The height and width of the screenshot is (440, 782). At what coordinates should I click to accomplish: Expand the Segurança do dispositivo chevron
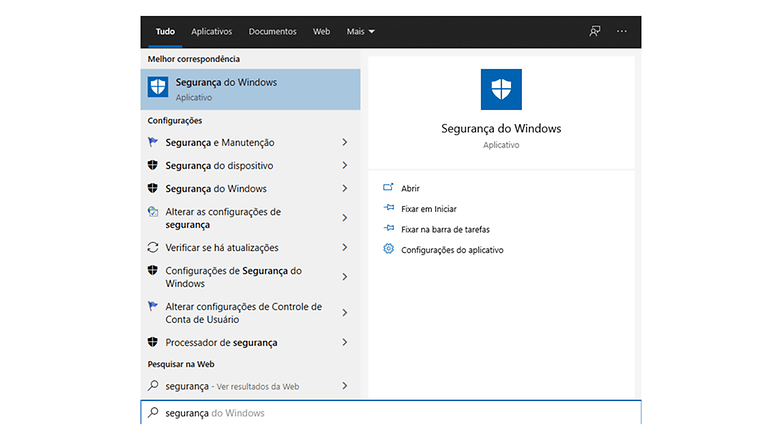point(345,165)
